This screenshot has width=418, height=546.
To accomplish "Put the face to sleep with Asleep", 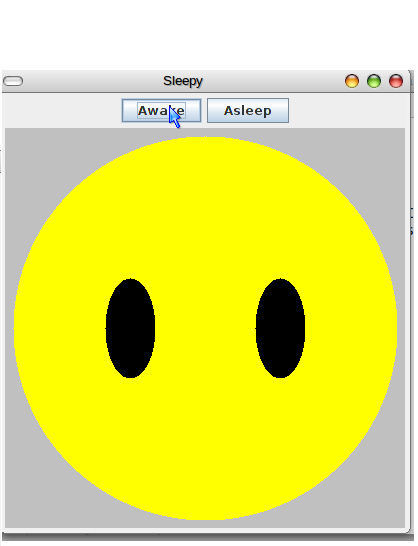I will point(248,111).
